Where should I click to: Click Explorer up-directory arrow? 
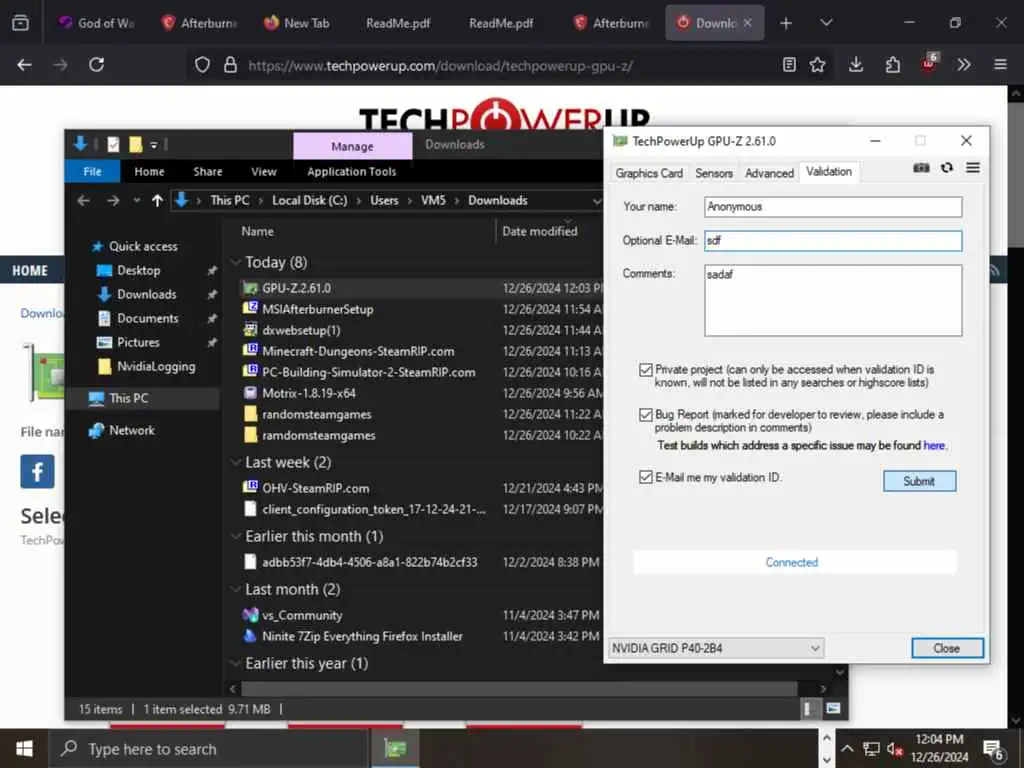click(157, 200)
